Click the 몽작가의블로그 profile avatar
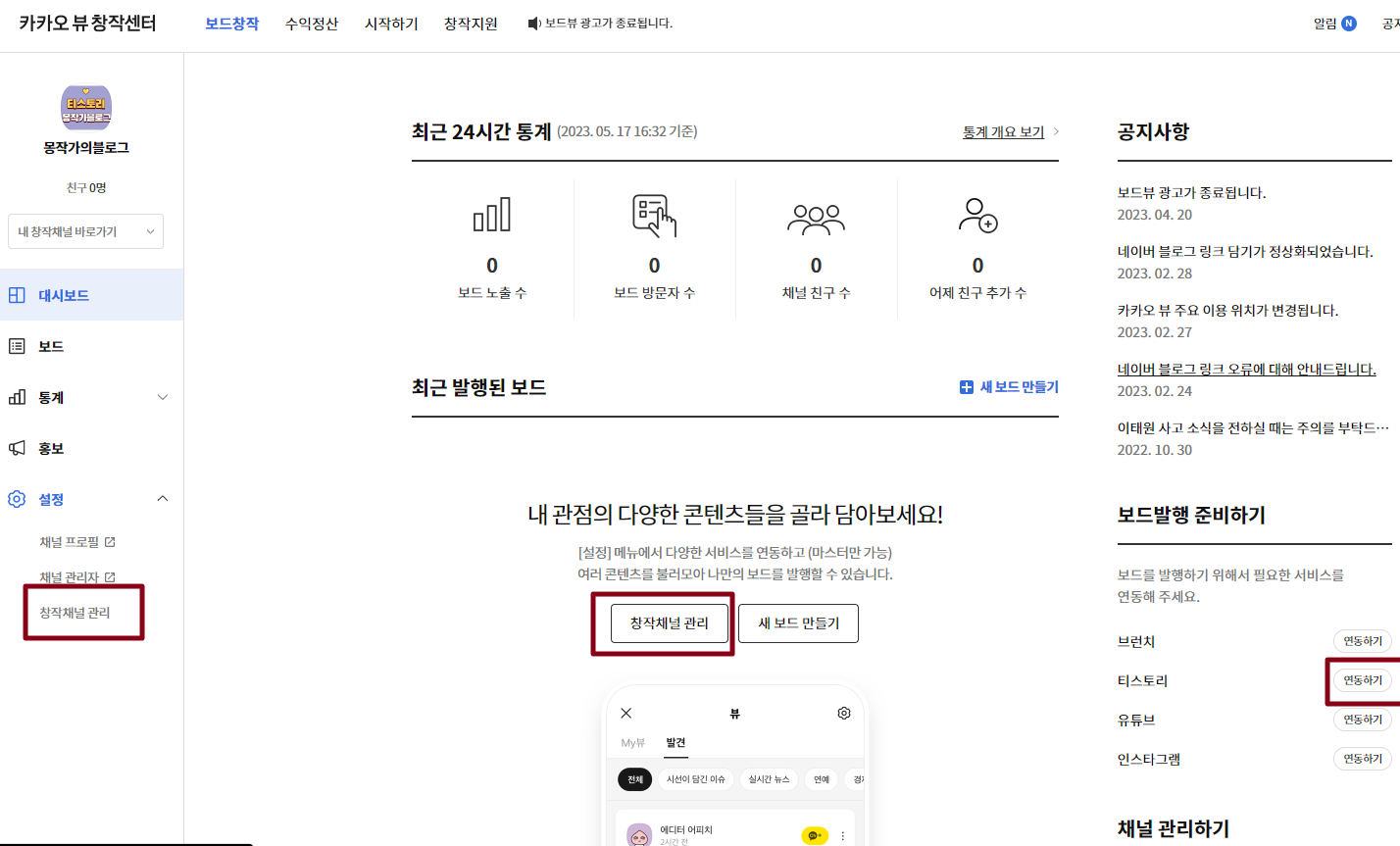The width and height of the screenshot is (1400, 846). click(x=86, y=108)
